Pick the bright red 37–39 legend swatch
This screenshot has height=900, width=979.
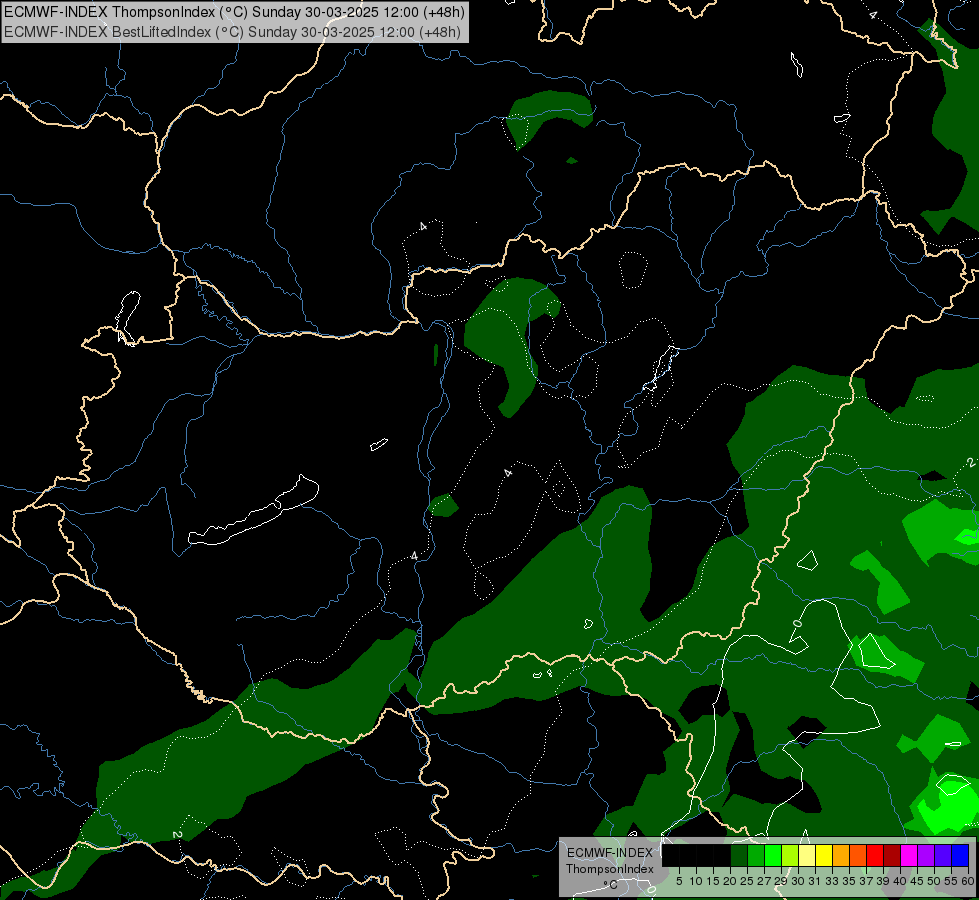tap(875, 855)
